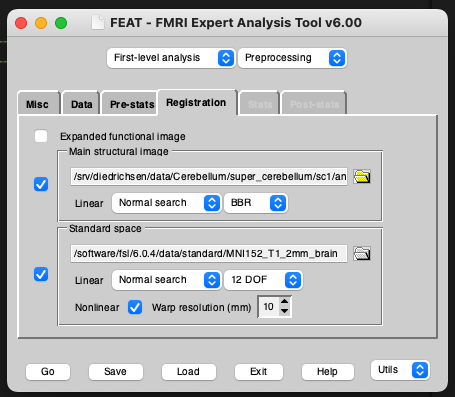Viewport: 455px width, 397px height.
Task: Click the Save button
Action: pos(115,372)
